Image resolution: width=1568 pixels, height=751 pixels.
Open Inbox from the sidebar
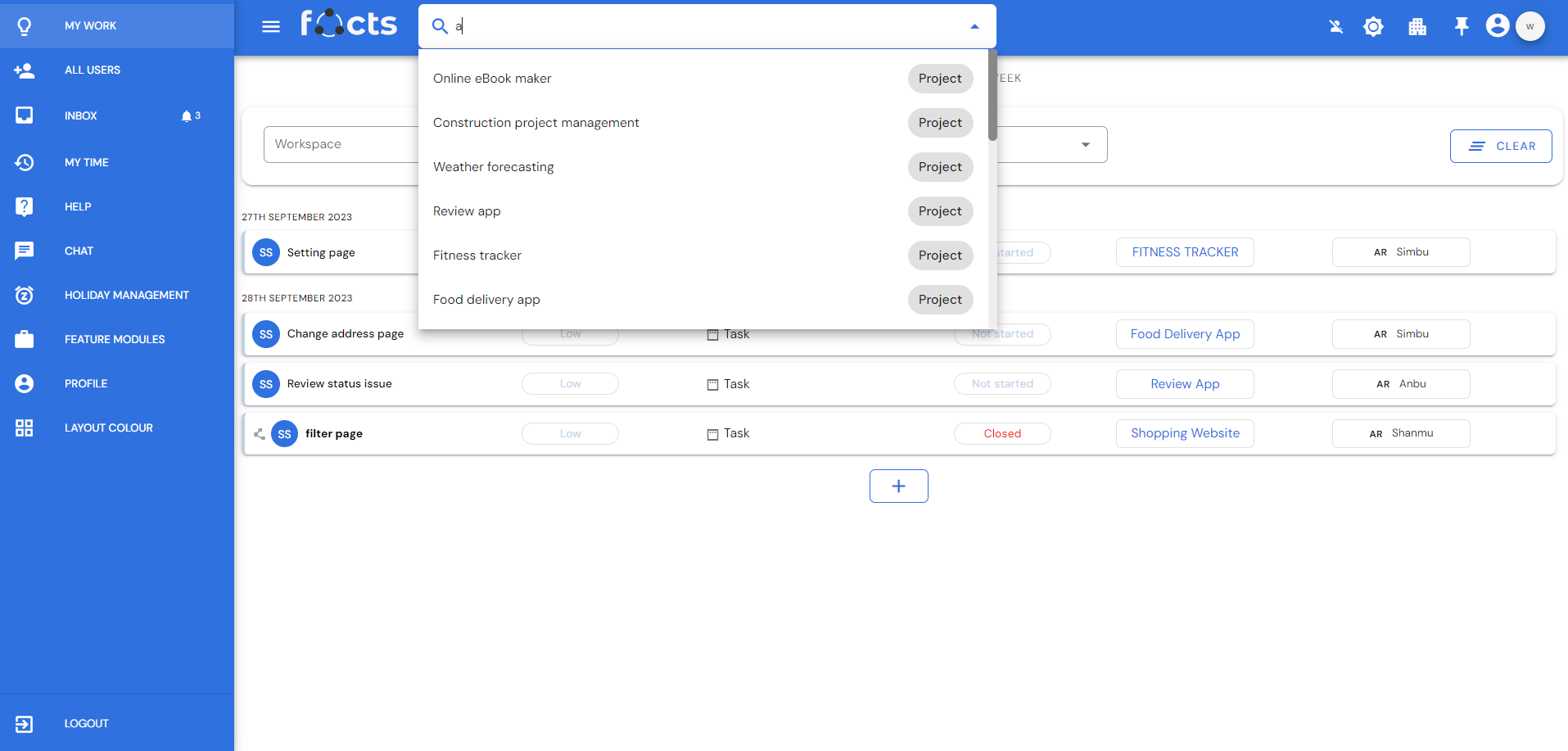[x=81, y=115]
